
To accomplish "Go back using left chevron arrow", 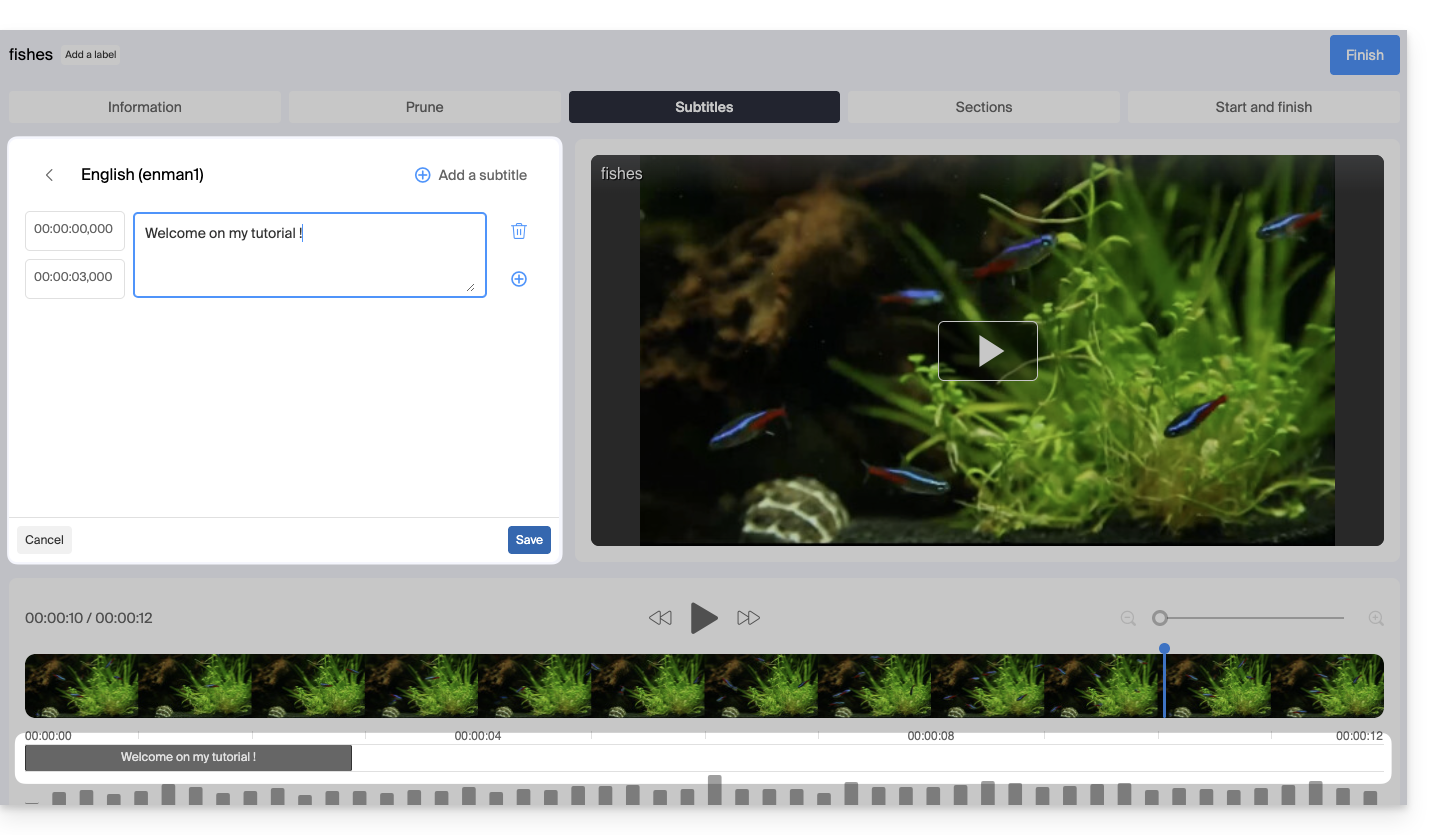I will click(49, 175).
